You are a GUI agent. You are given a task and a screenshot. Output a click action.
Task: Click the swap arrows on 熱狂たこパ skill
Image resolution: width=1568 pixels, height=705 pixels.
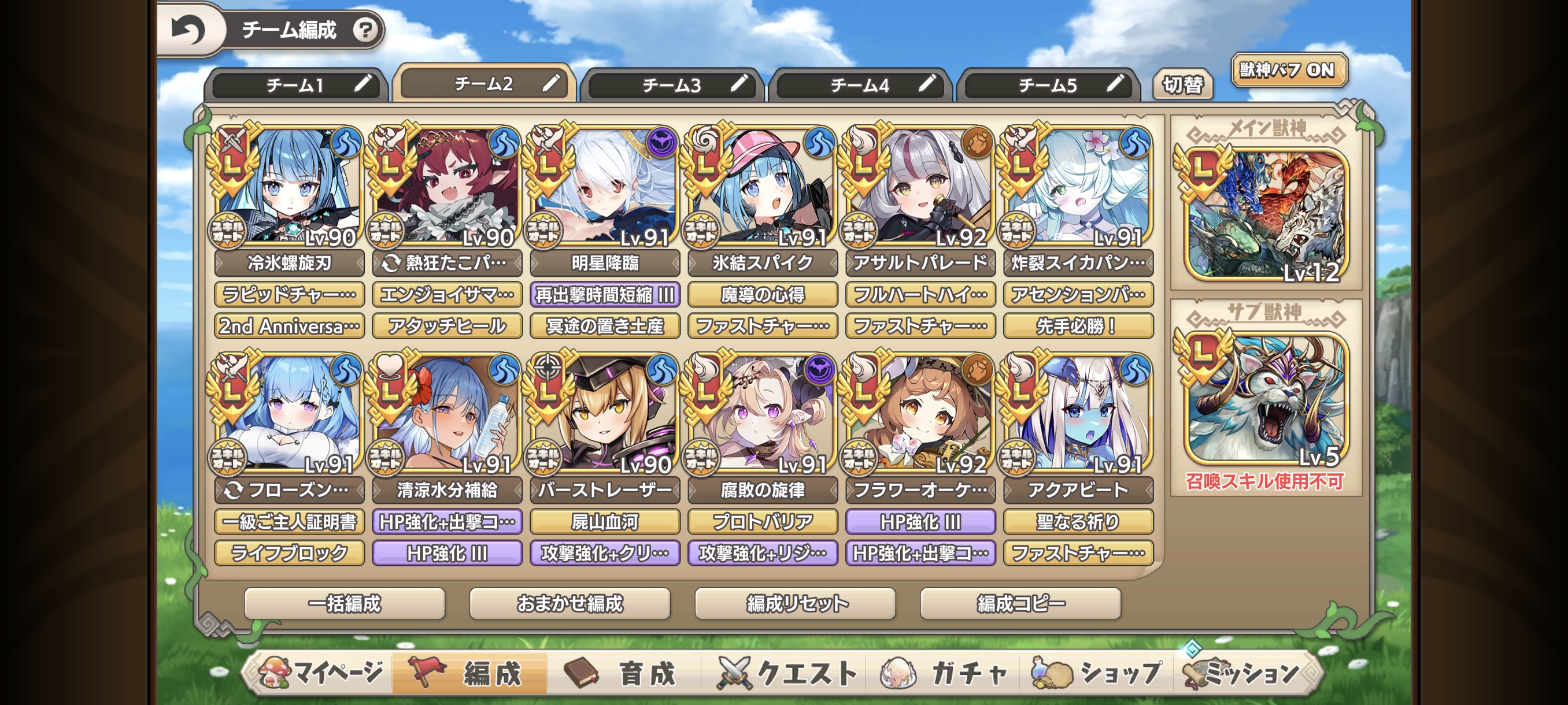click(x=391, y=264)
